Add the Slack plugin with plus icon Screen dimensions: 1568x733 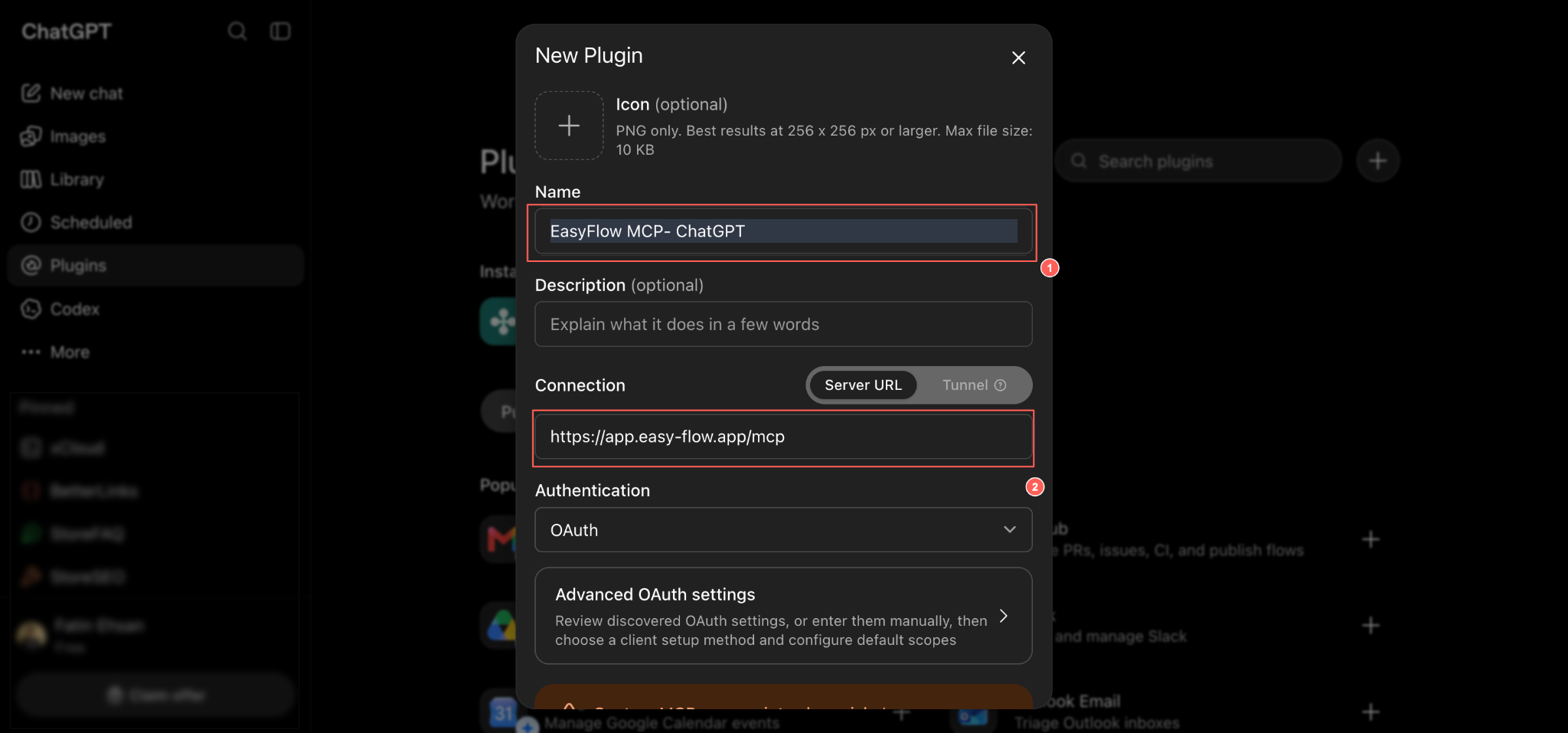click(1370, 626)
